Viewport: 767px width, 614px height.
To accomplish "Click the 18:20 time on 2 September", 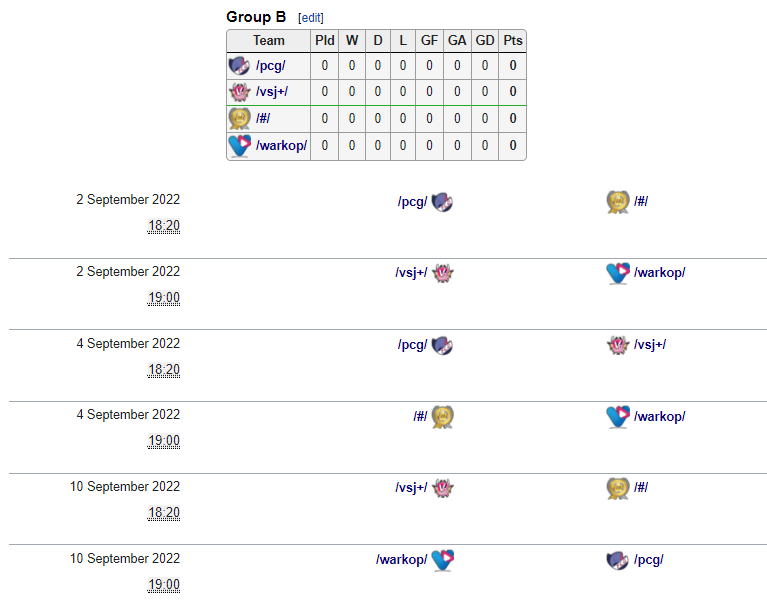I will 164,226.
